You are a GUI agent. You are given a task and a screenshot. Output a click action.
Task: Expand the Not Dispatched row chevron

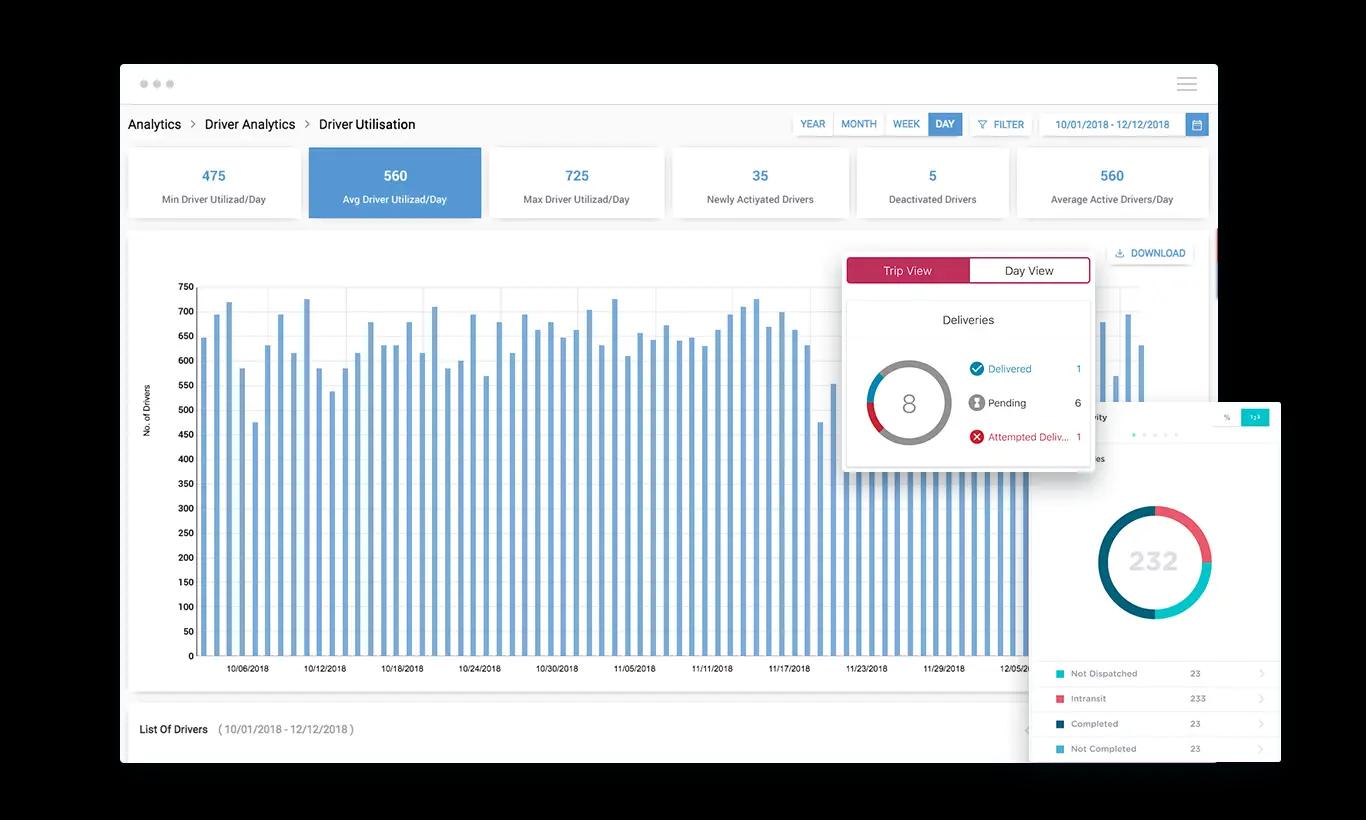tap(1261, 674)
